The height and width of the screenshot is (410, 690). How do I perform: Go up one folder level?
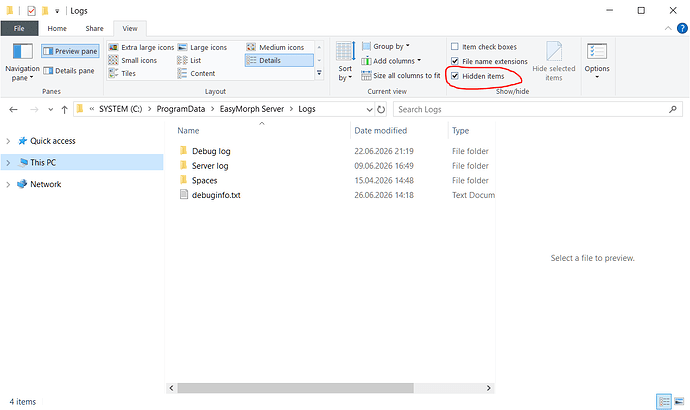tap(65, 110)
